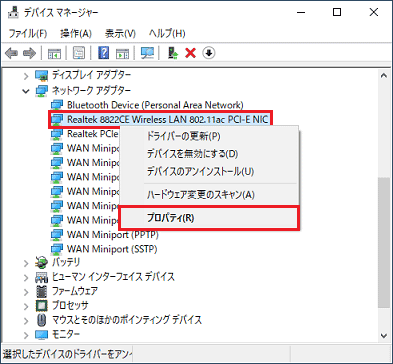
Task: Toggle the action pane toolbar icon
Action: pyautogui.click(x=122, y=53)
